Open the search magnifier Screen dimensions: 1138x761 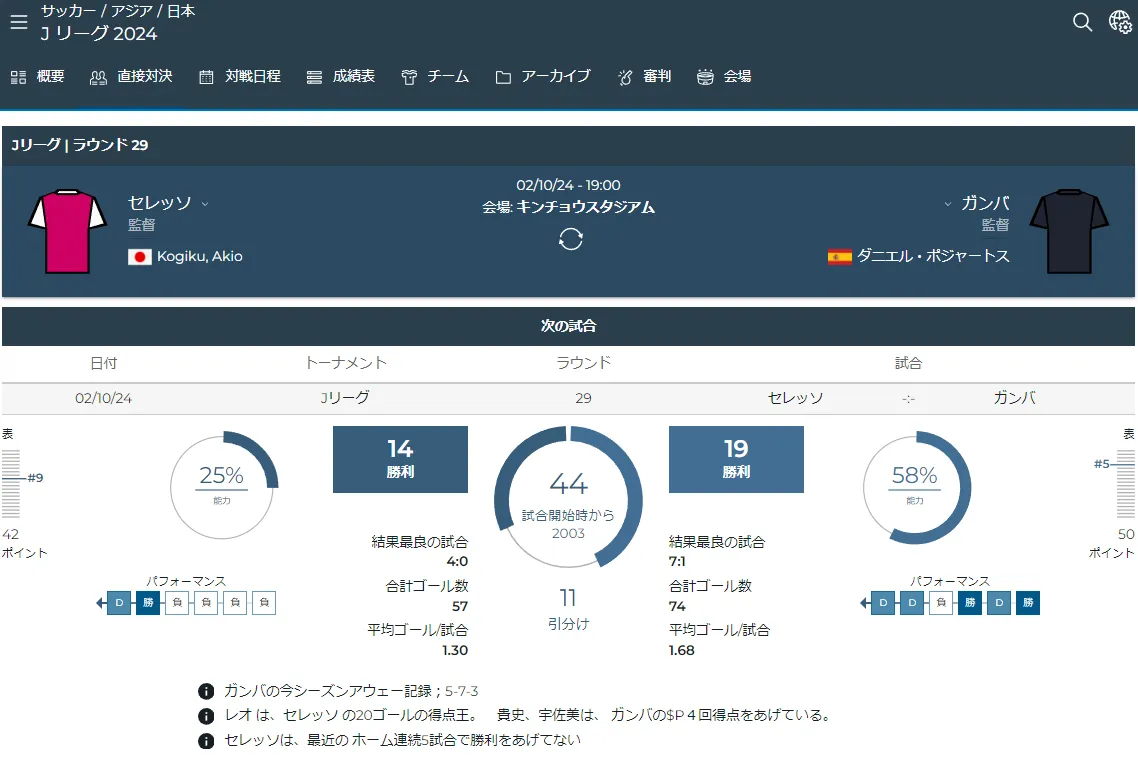pos(1082,22)
